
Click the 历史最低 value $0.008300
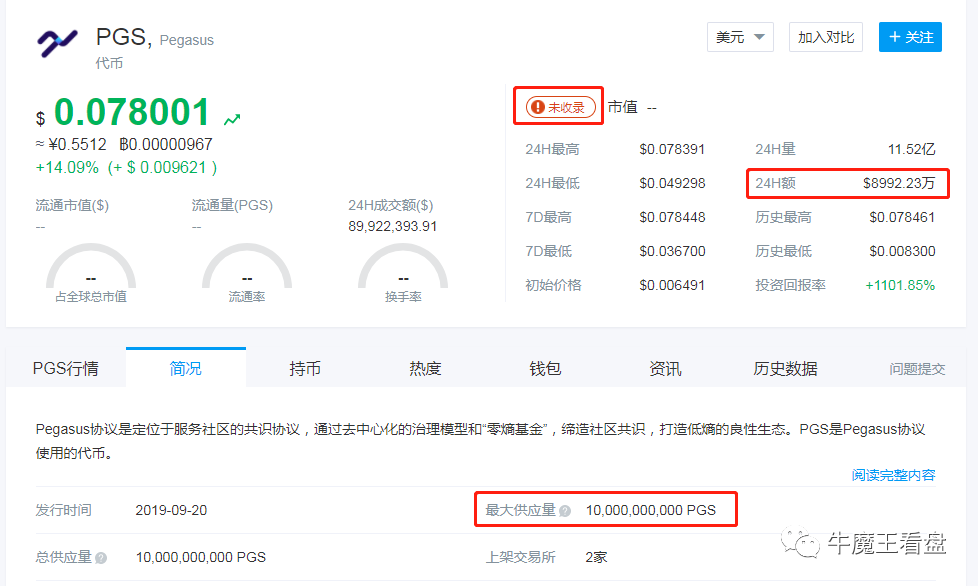[x=902, y=251]
